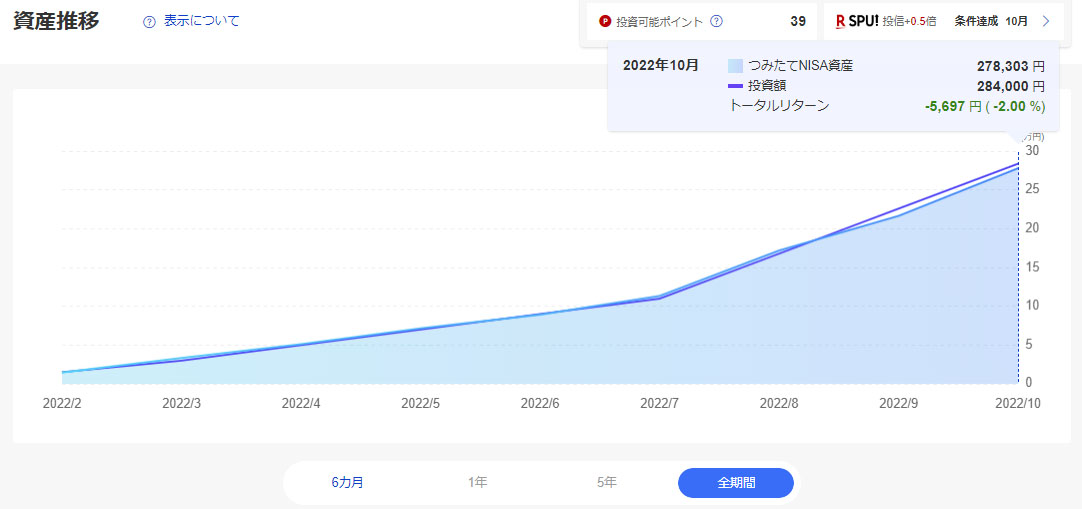The image size is (1082, 509).
Task: Click the 2022/7 x-axis label
Action: point(659,404)
